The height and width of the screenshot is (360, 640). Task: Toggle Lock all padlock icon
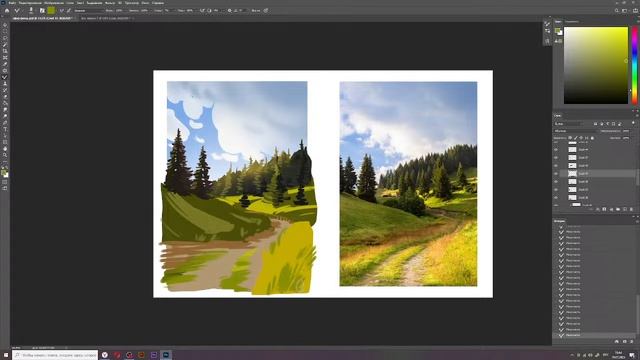[x=592, y=138]
